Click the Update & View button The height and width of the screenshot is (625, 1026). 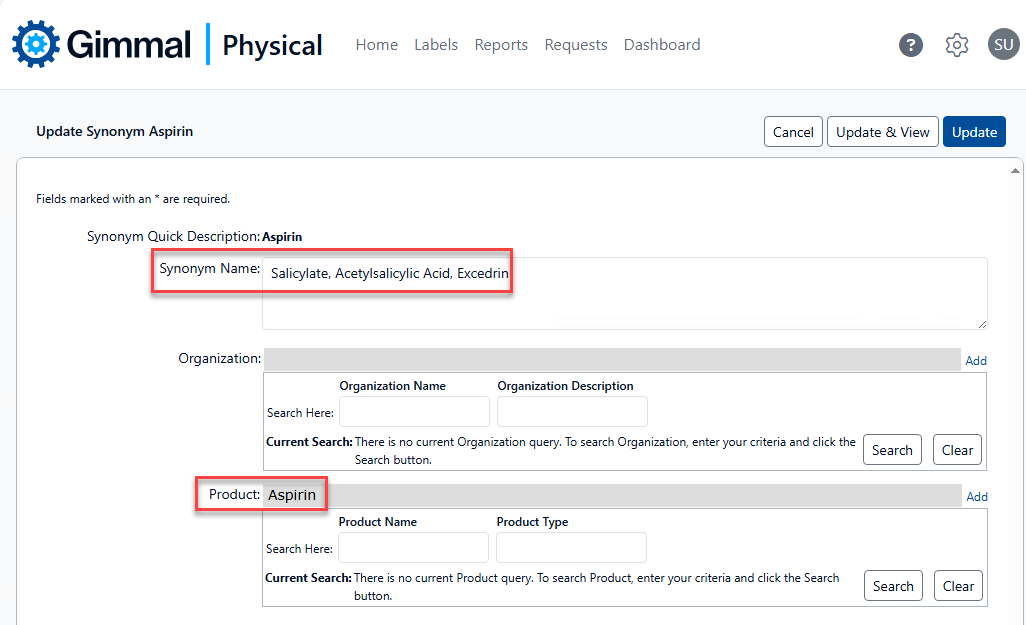882,132
